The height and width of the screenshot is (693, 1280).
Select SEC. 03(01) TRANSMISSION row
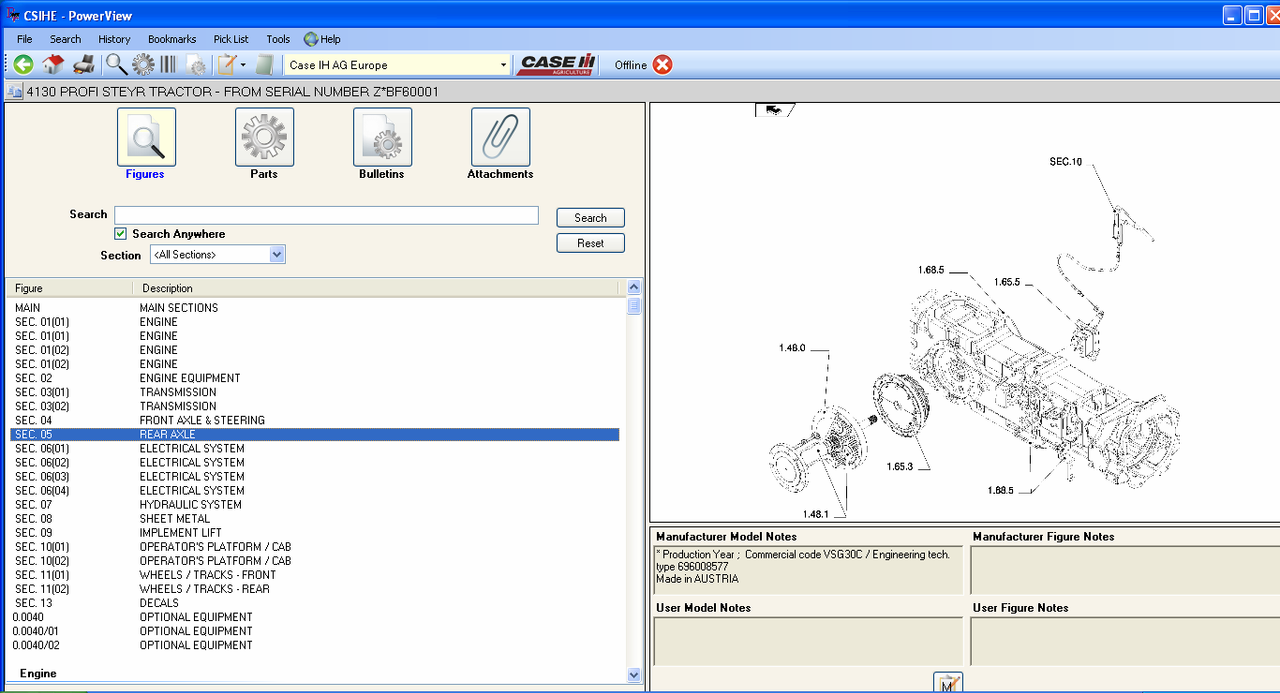pyautogui.click(x=315, y=392)
